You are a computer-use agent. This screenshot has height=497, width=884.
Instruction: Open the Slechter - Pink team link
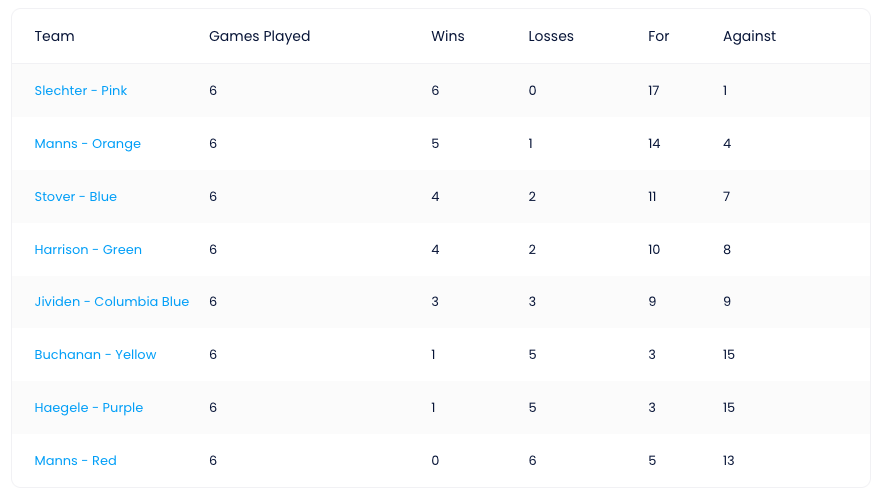[x=81, y=91]
